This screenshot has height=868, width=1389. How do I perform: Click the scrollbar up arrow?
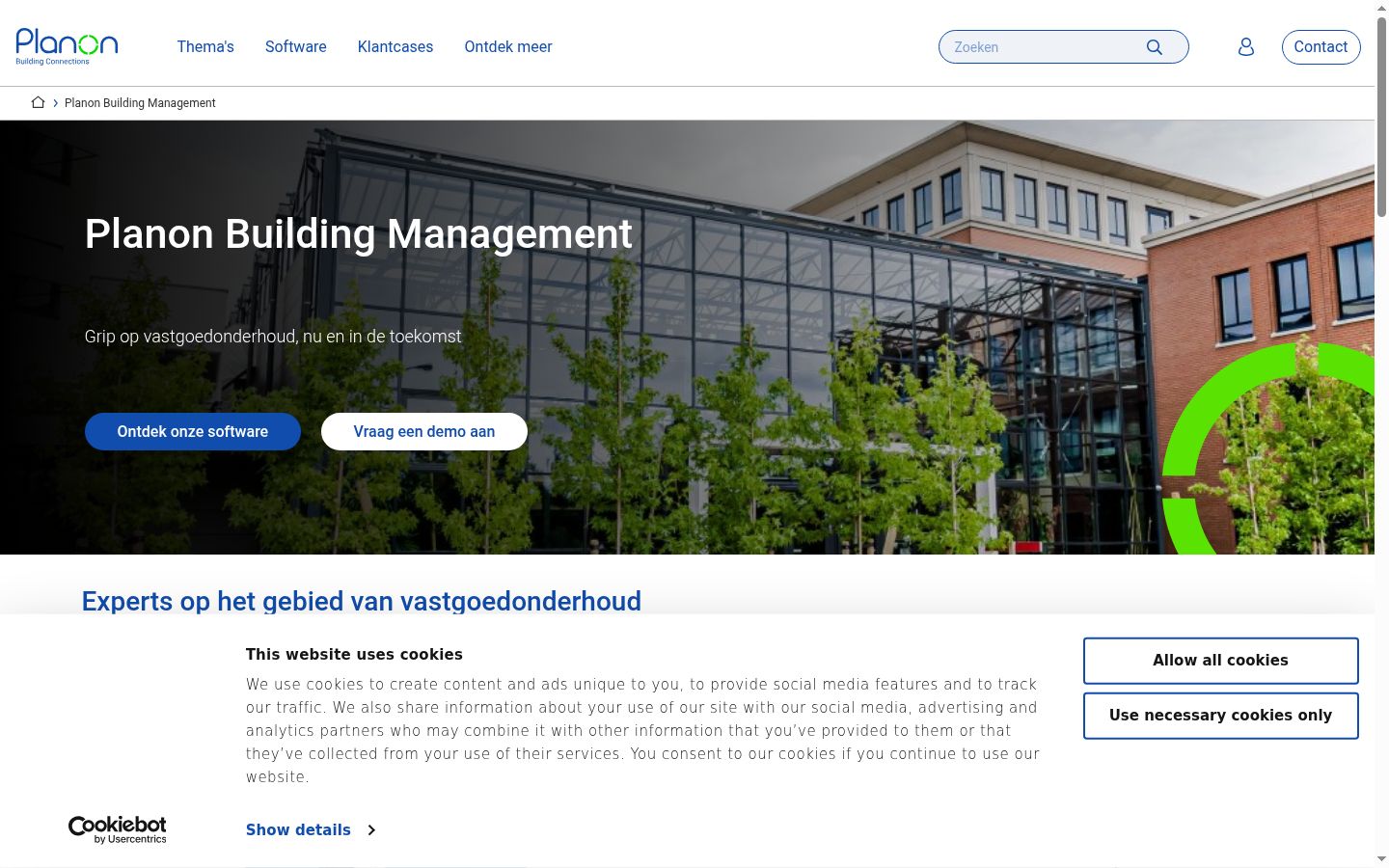click(1381, 8)
